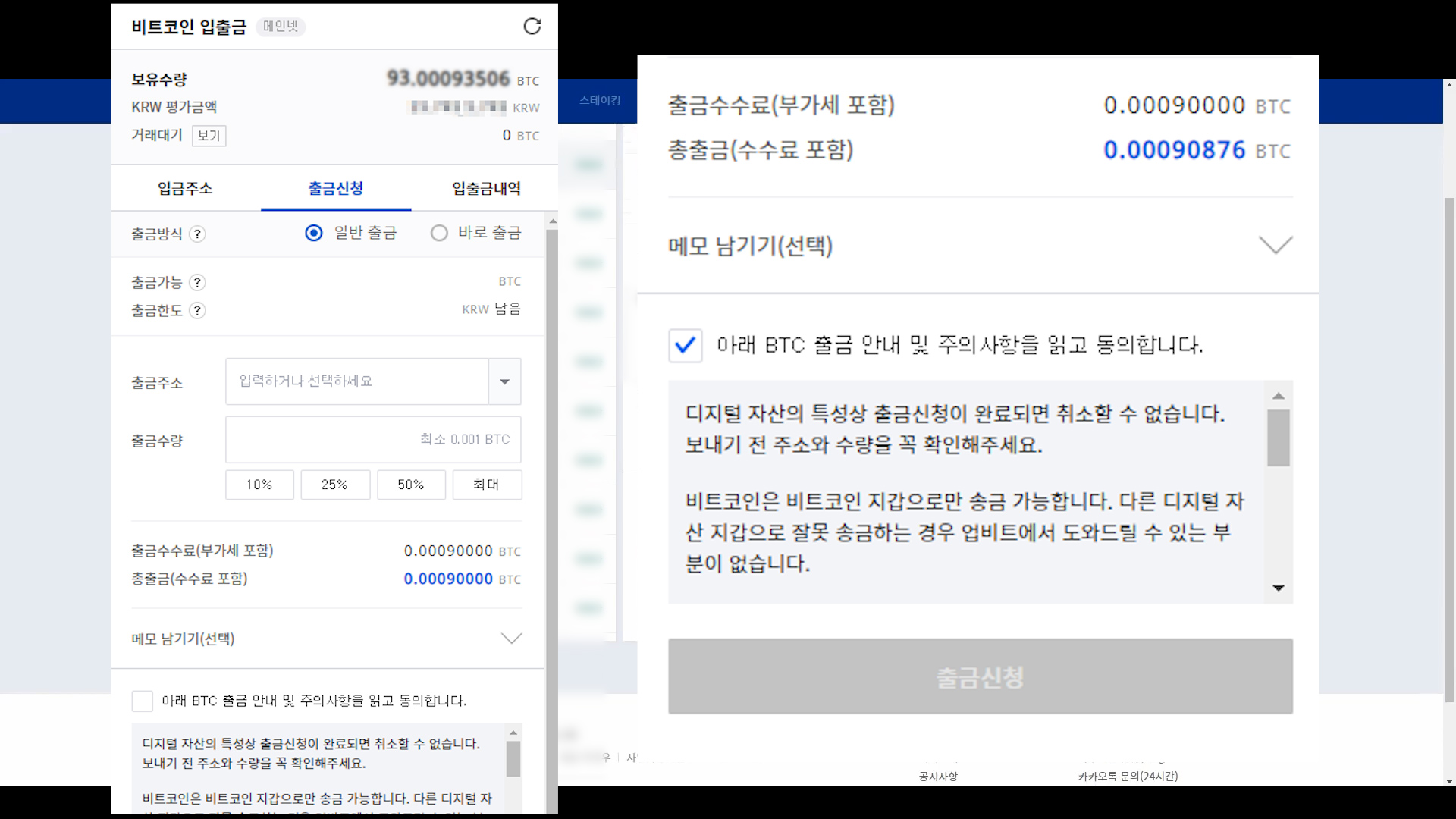Open the 입출금내역 tab
Screen dimensions: 1456x819
pos(486,188)
